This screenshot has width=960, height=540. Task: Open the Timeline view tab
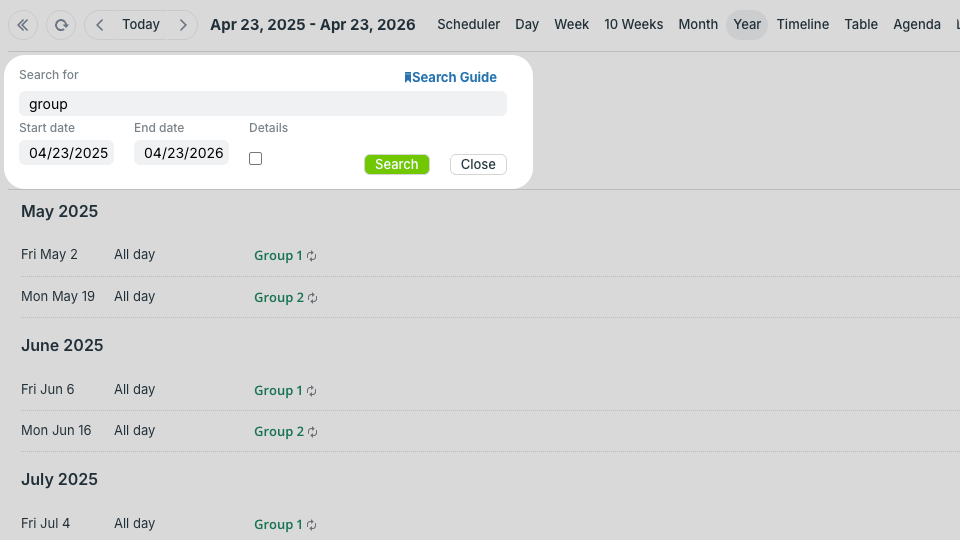click(802, 25)
